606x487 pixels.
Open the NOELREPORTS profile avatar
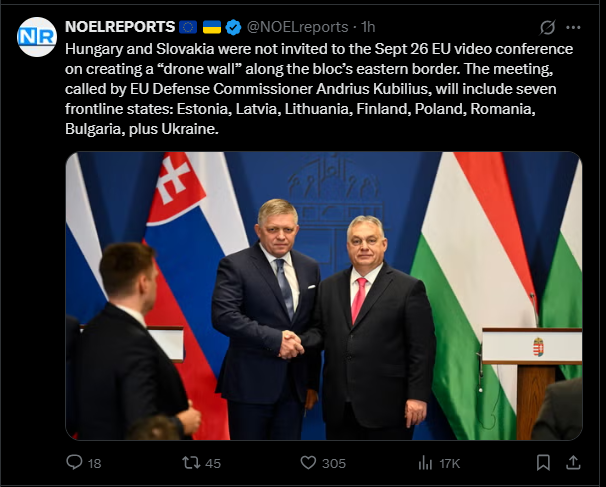(x=36, y=37)
